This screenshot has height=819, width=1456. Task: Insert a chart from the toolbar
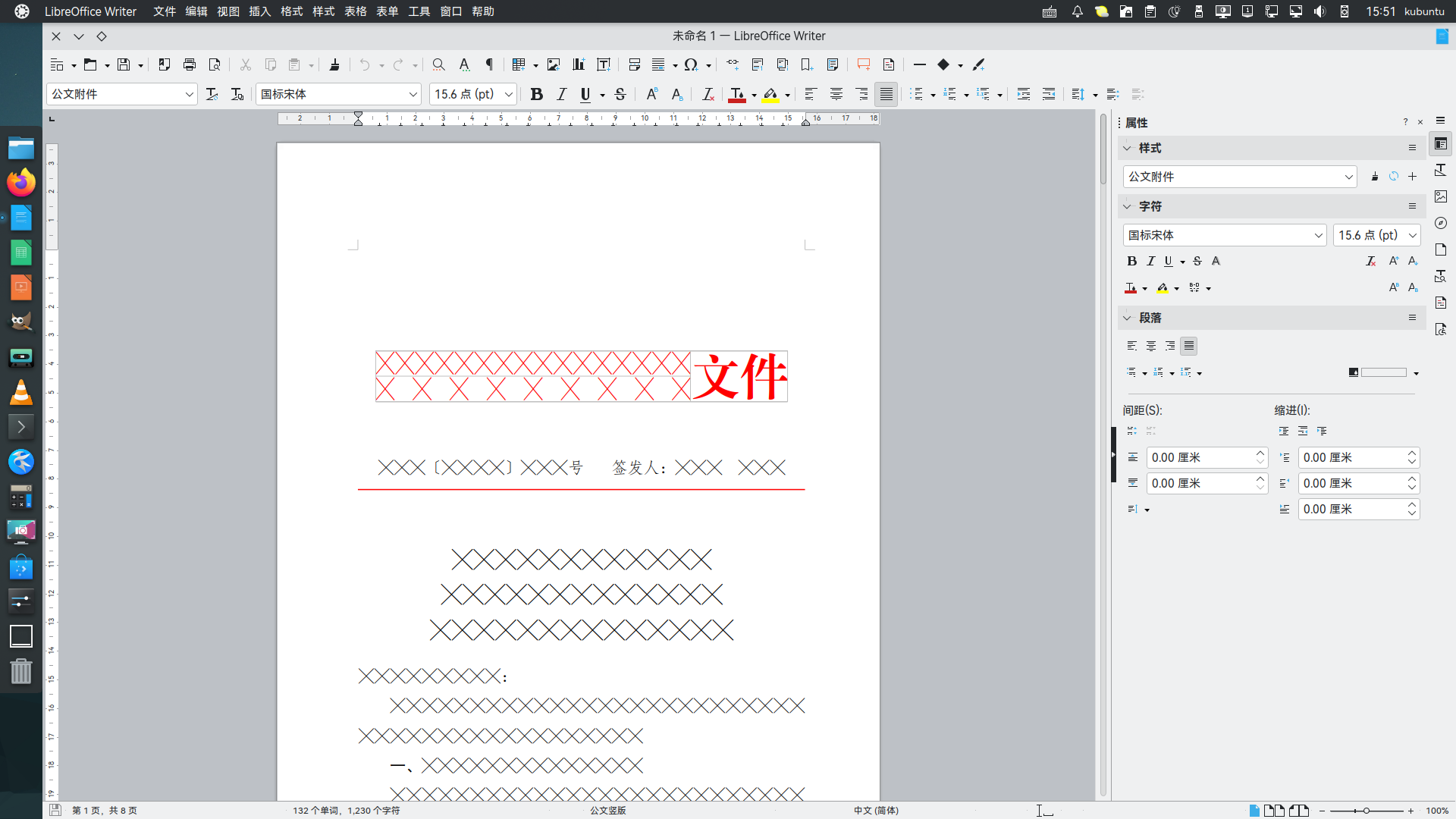(x=579, y=65)
